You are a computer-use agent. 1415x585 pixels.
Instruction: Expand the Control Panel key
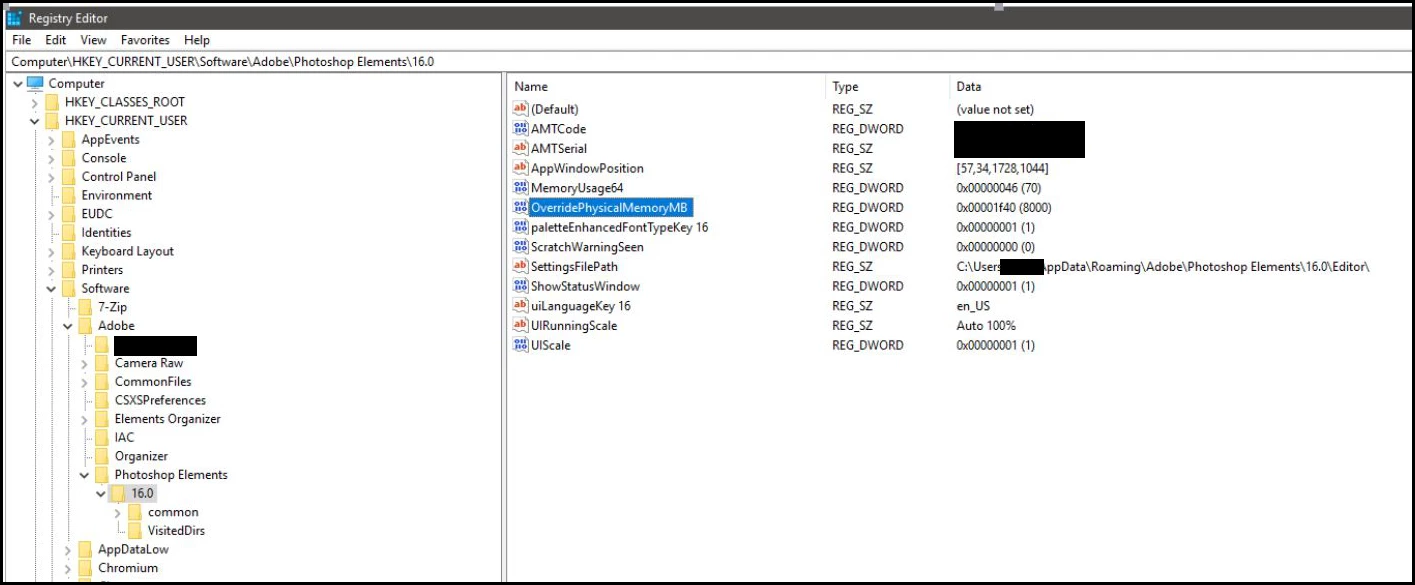pos(51,177)
